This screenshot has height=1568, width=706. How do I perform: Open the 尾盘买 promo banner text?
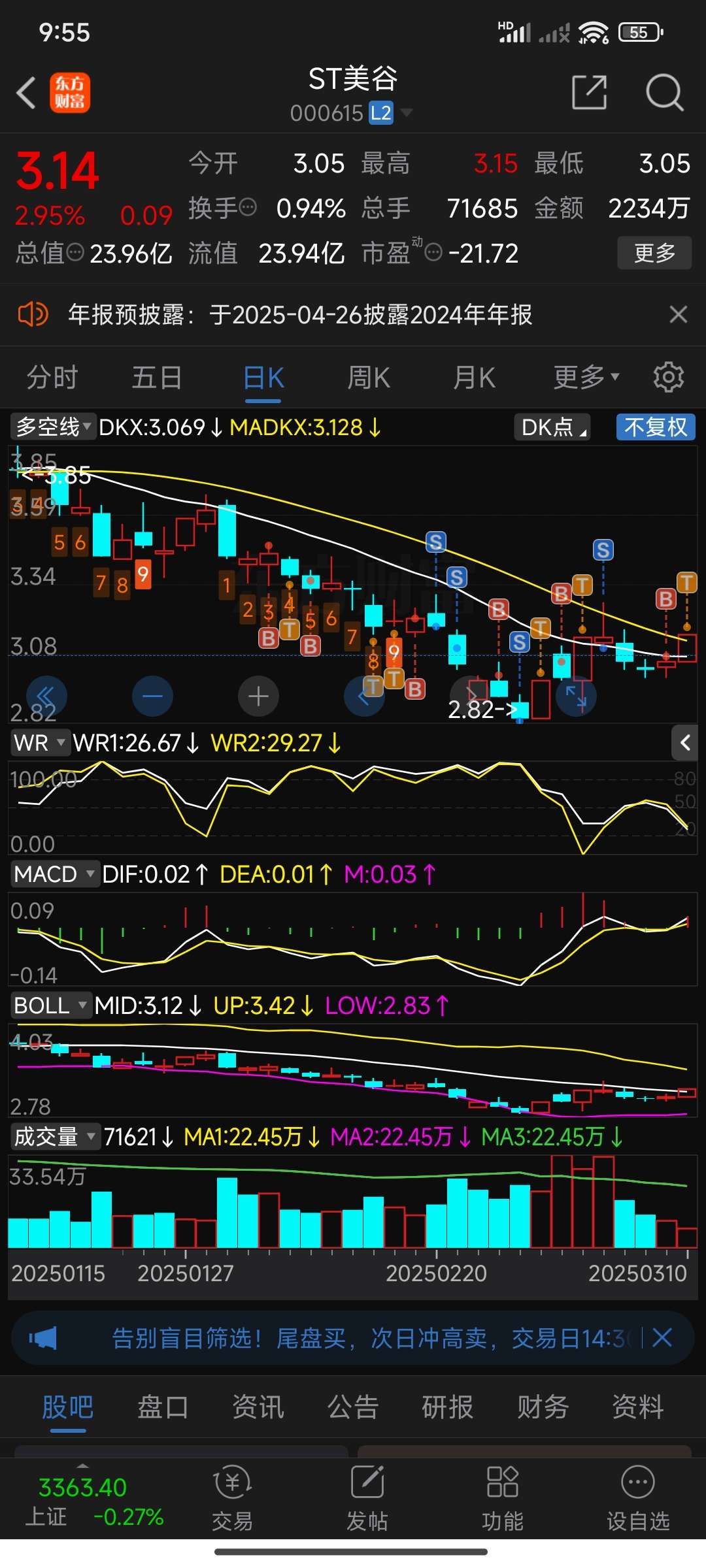373,1338
